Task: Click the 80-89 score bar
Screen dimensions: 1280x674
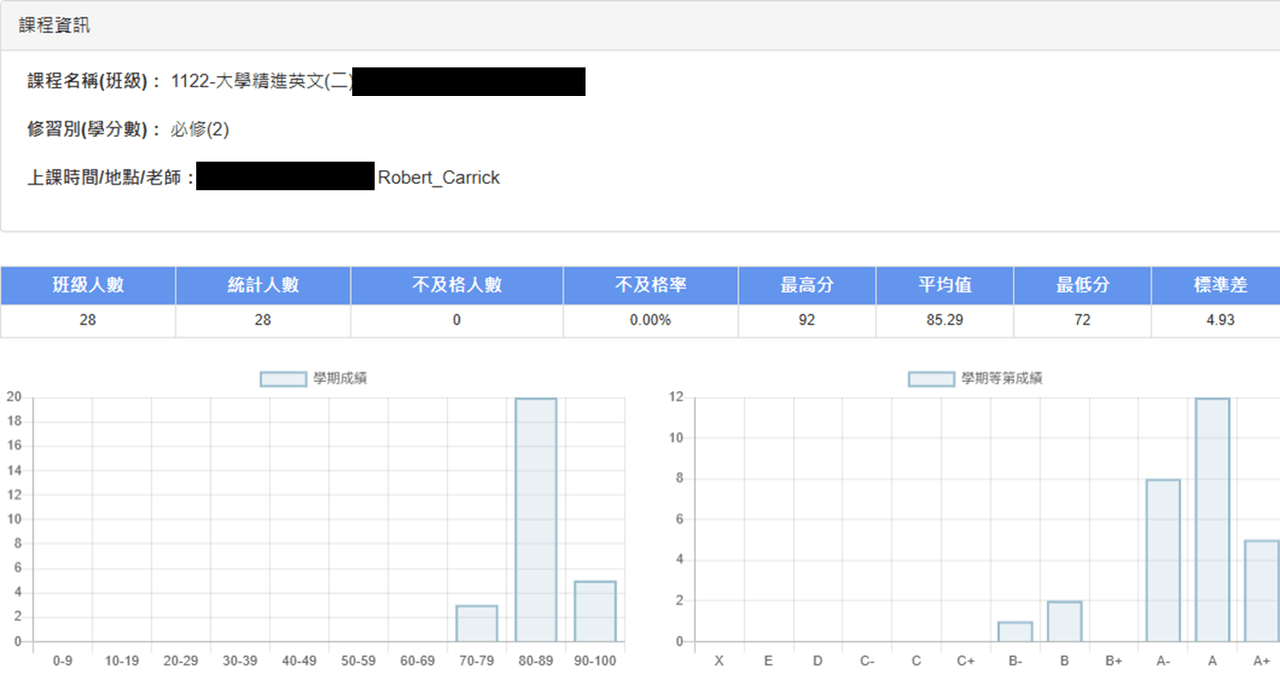Action: pos(536,520)
